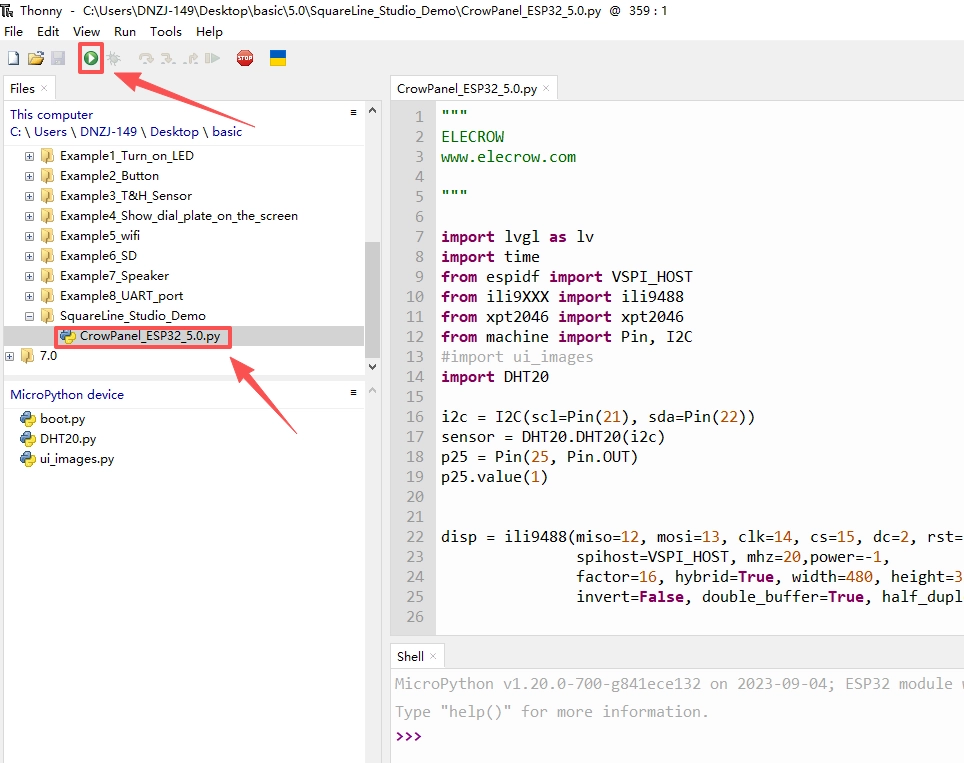
Task: Click Python icon beside CrowPanel_ESP32_5.0.py
Action: 68,336
